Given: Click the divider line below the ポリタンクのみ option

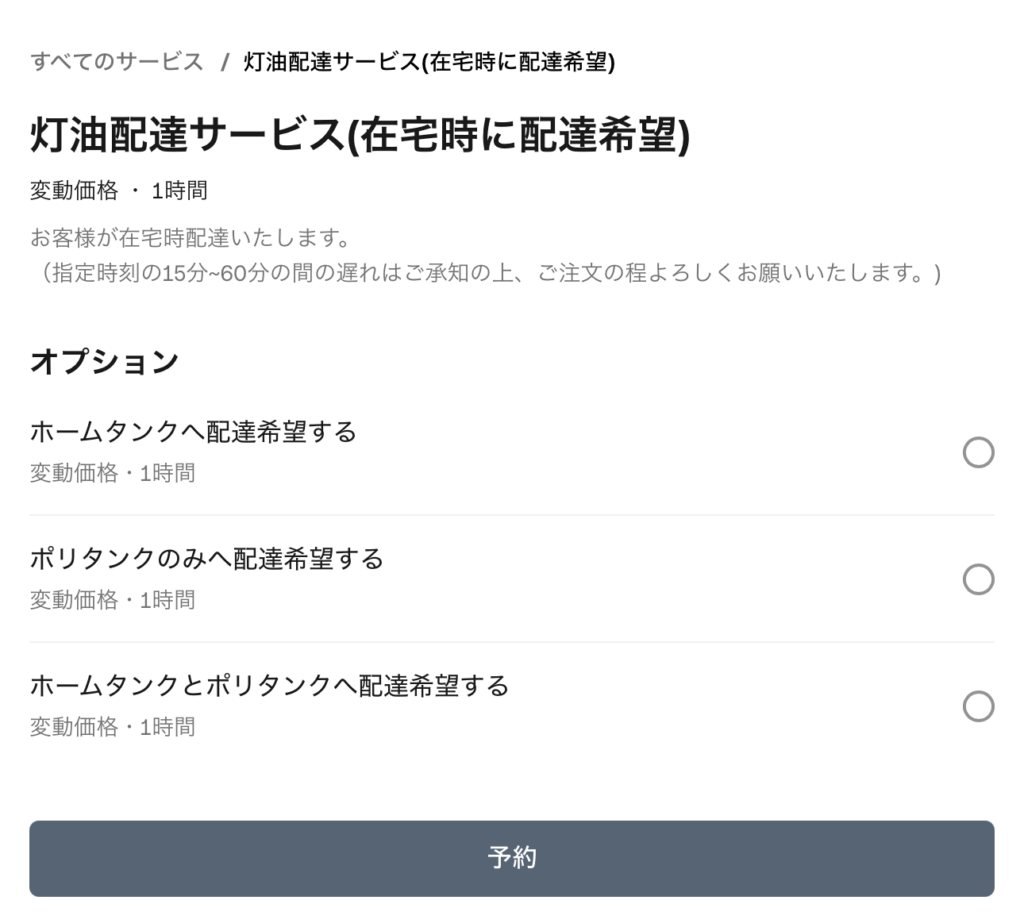Looking at the screenshot, I should click(x=511, y=641).
